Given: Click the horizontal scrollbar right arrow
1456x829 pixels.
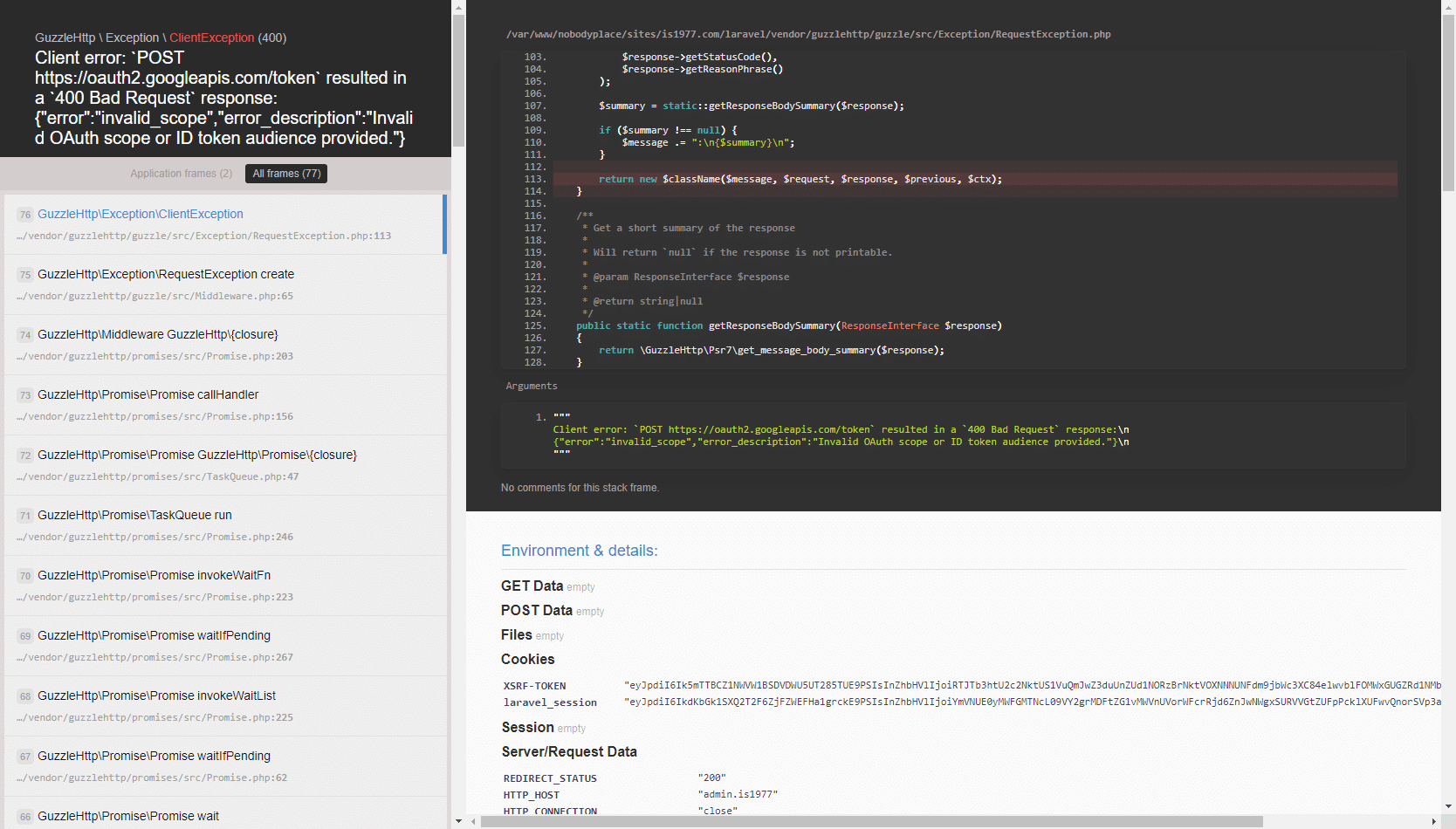Looking at the screenshot, I should point(1433,821).
